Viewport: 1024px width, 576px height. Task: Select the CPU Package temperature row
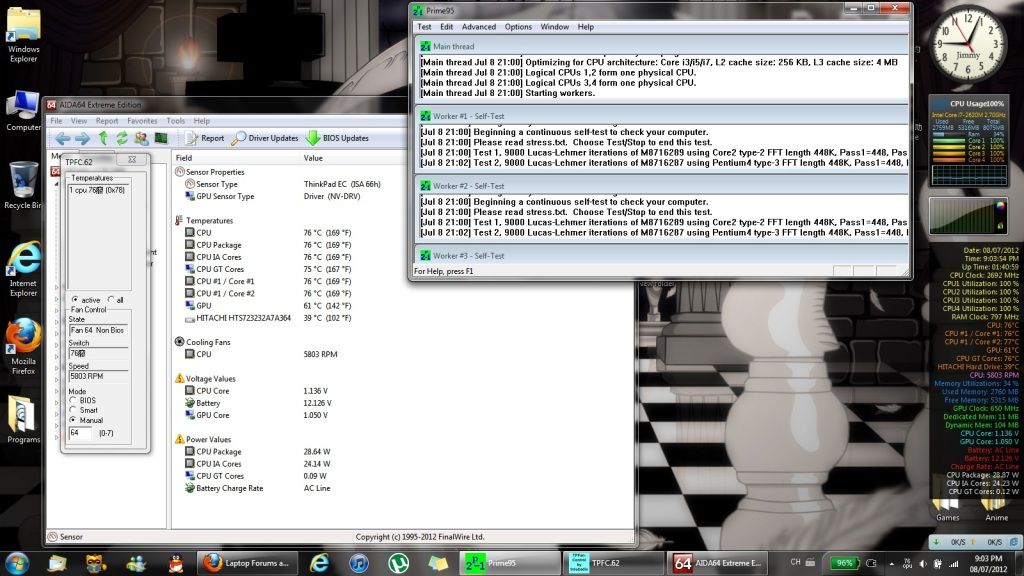[269, 245]
